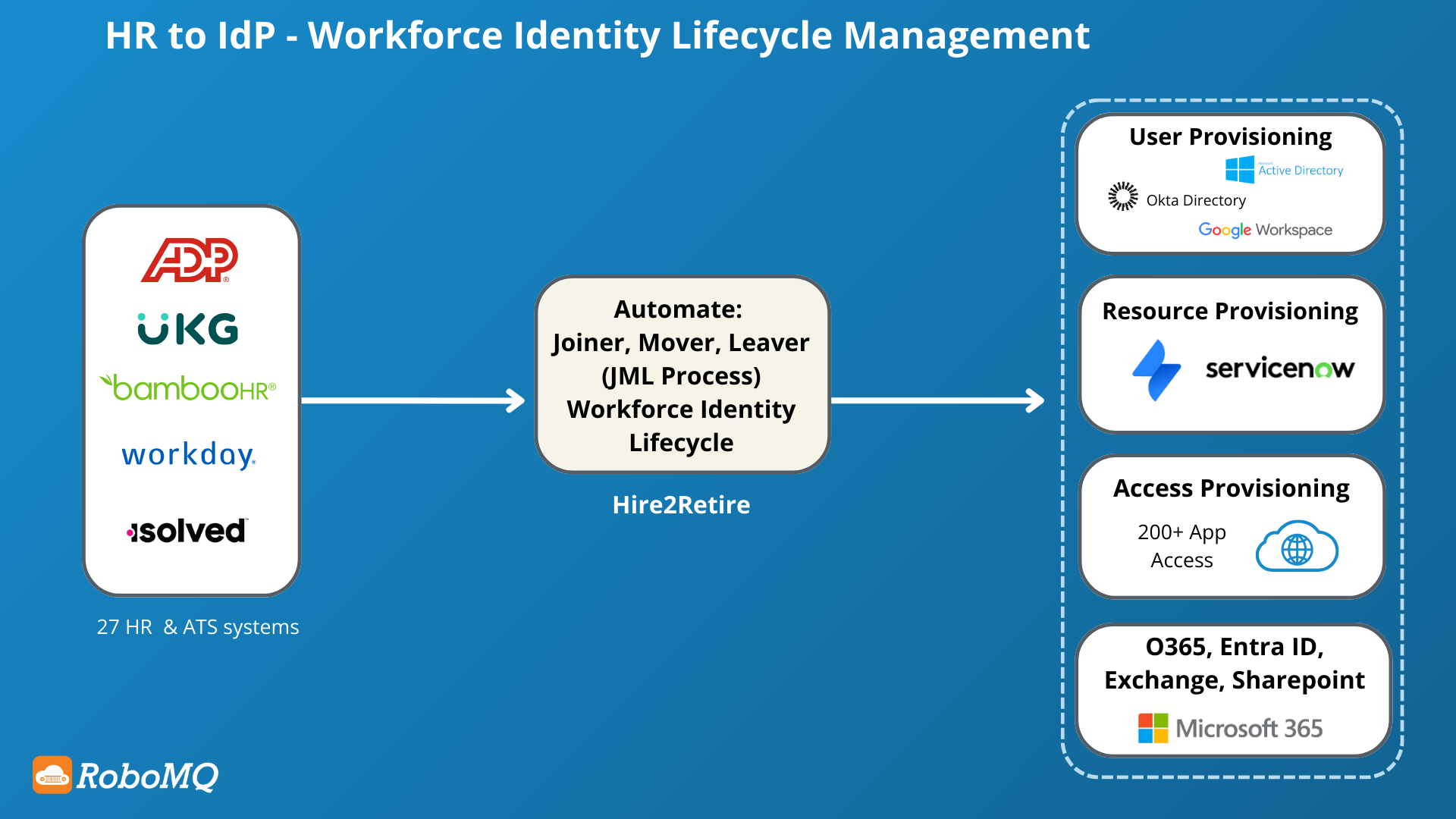Screen dimensions: 1456x819
Task: Click the Windows Active Directory icon
Action: pyautogui.click(x=1240, y=170)
